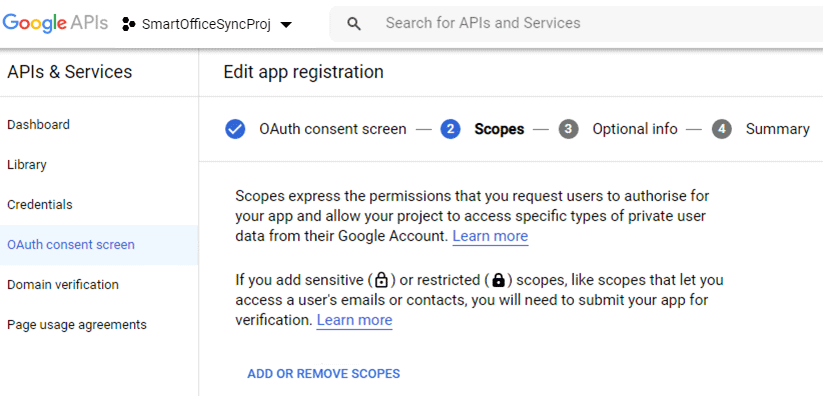Click step 3 circle icon
Viewport: 823px width, 396px height.
pyautogui.click(x=568, y=129)
